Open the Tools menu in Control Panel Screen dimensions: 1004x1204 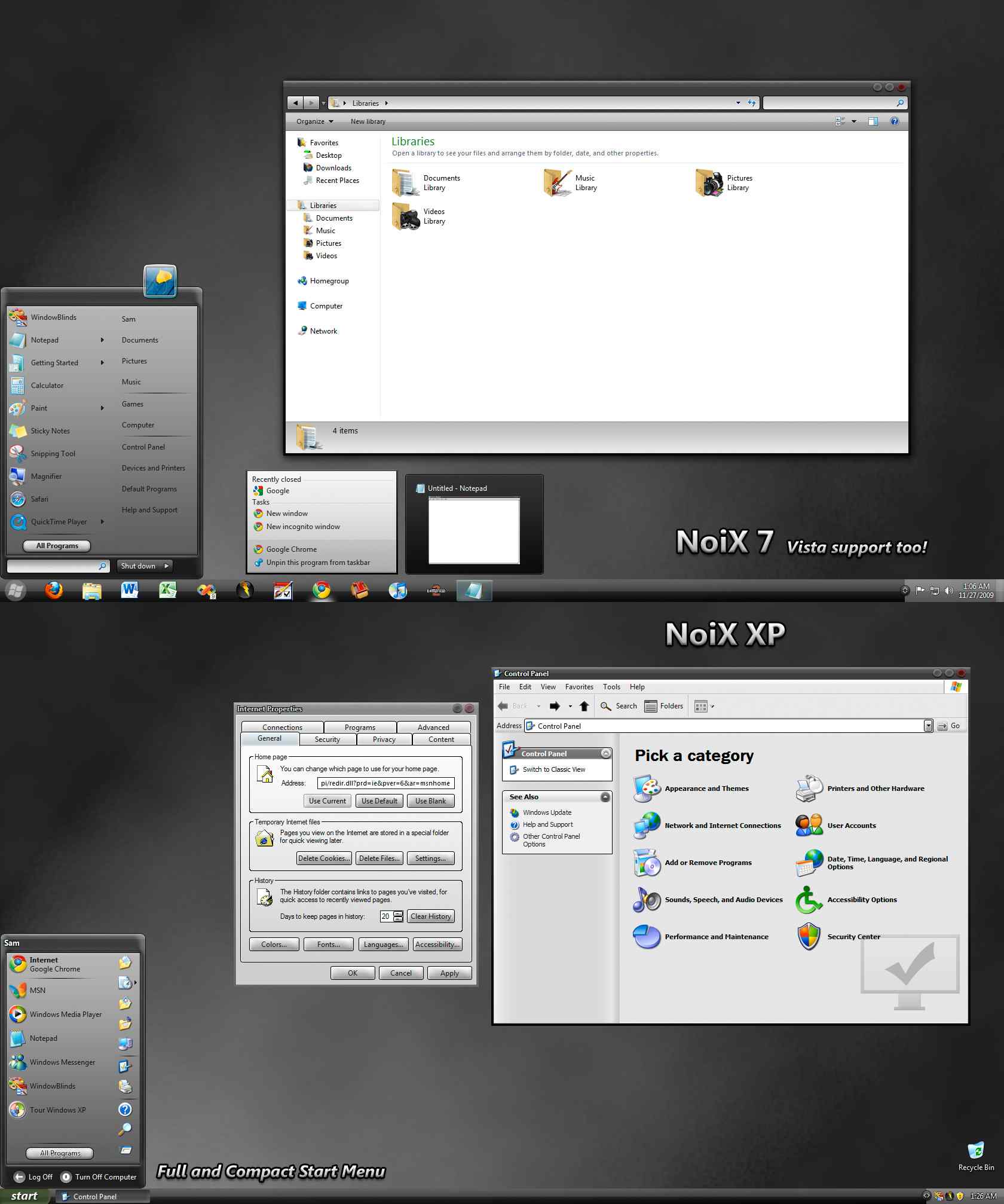(611, 687)
